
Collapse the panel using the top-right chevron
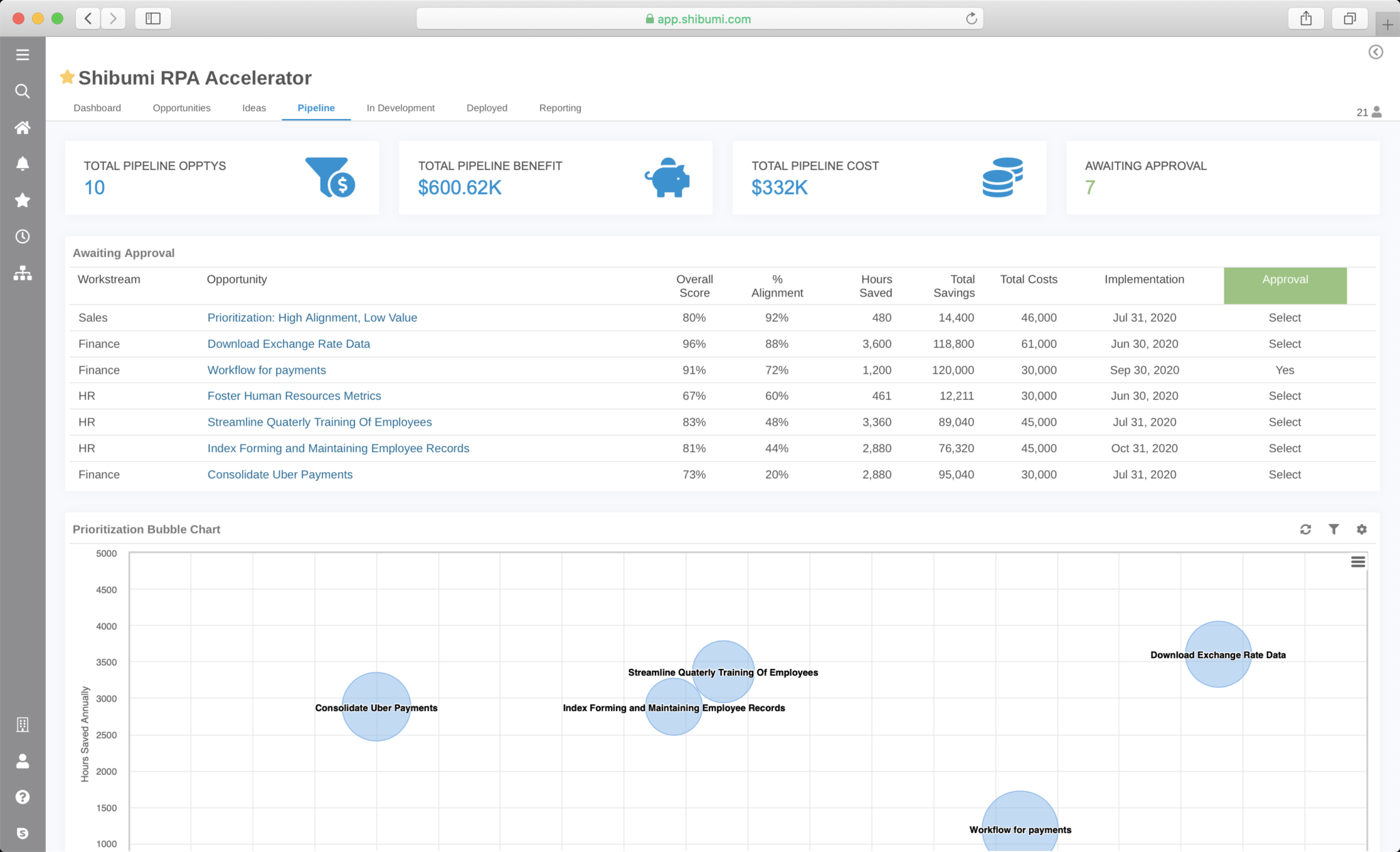pyautogui.click(x=1375, y=52)
